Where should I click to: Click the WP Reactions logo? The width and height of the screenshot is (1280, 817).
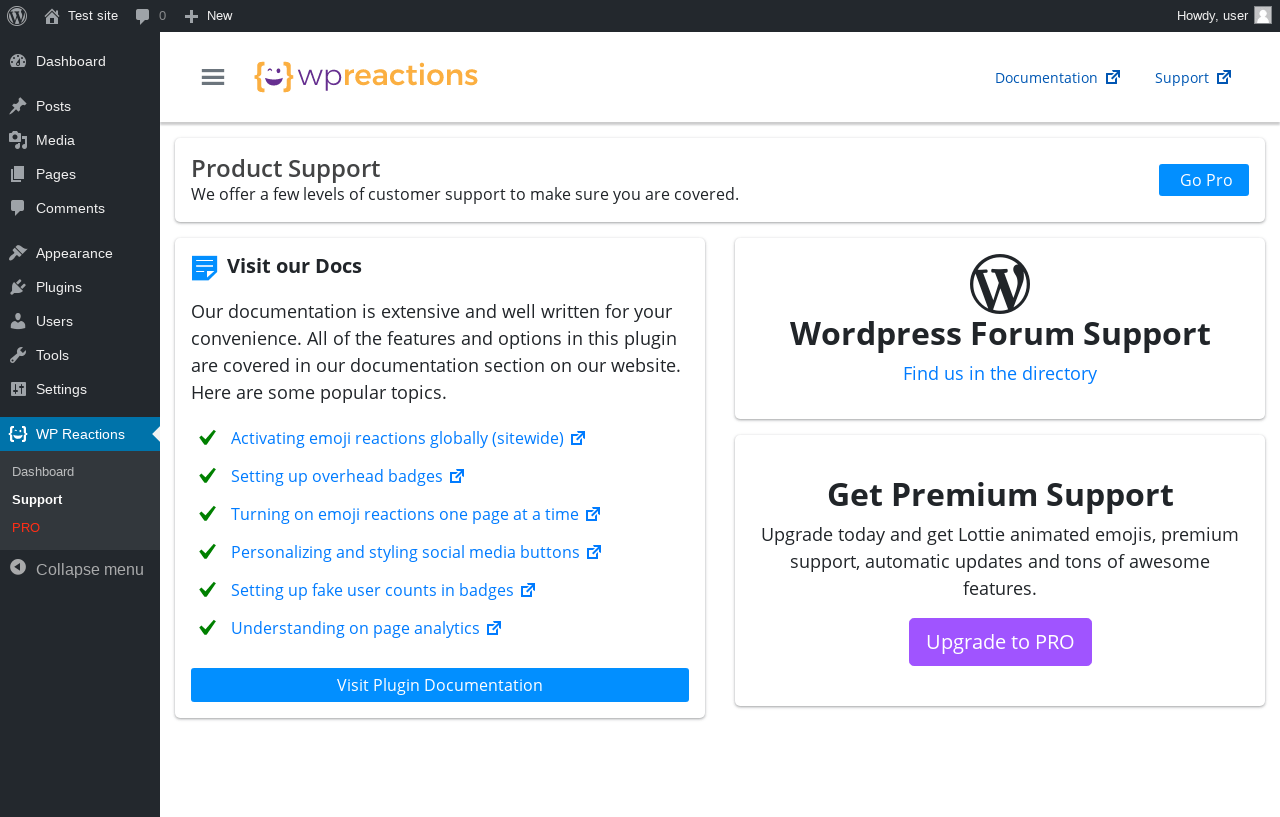tap(366, 77)
